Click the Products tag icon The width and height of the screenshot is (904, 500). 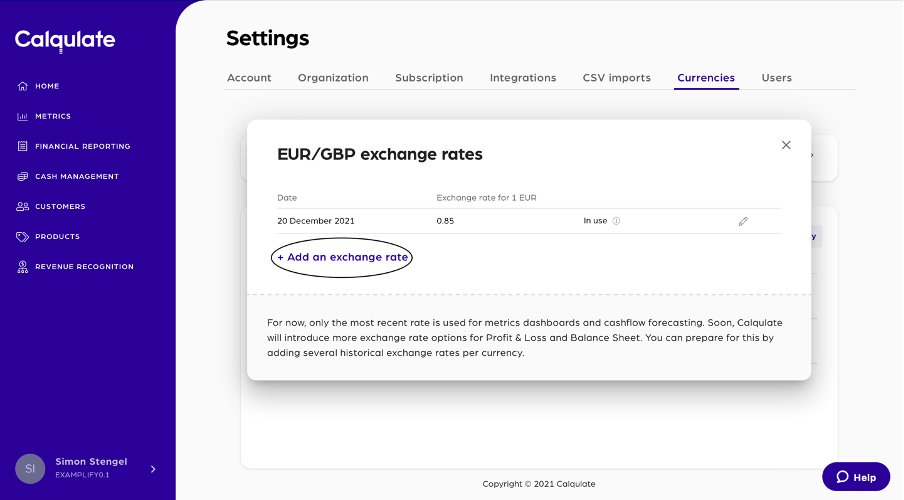[23, 237]
